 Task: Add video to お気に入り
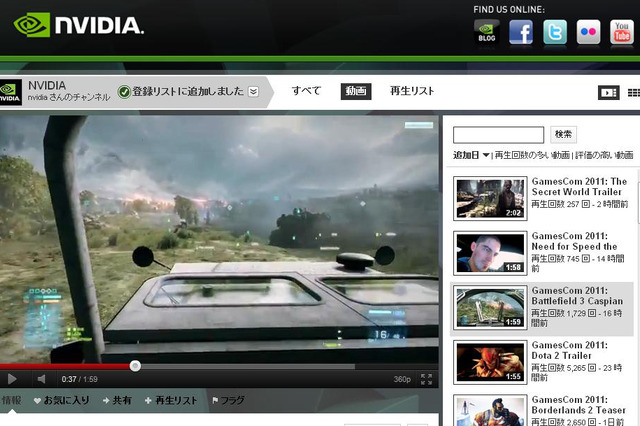pyautogui.click(x=62, y=400)
